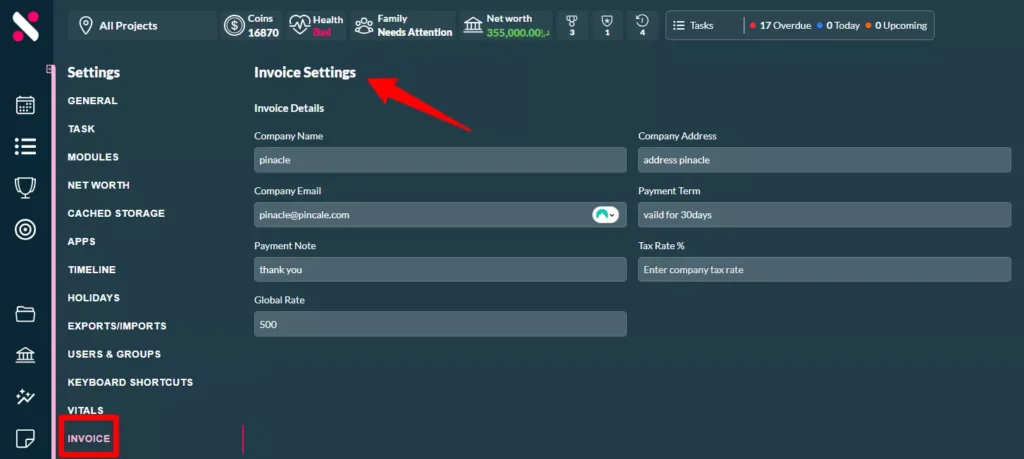Show the 17 Overdue tasks
This screenshot has height=459, width=1024.
click(780, 25)
